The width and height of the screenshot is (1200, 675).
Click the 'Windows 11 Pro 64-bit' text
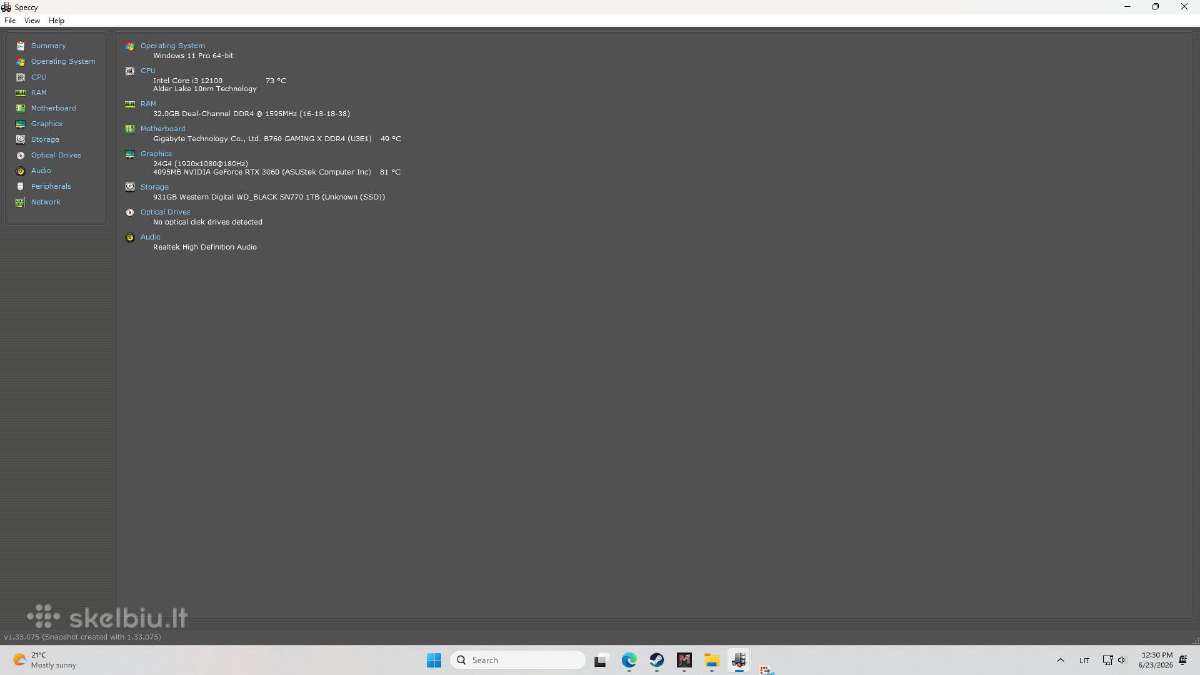tap(193, 55)
